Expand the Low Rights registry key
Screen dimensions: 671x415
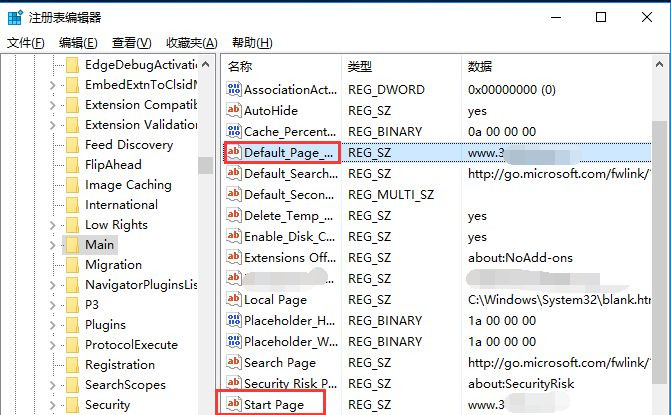point(56,225)
